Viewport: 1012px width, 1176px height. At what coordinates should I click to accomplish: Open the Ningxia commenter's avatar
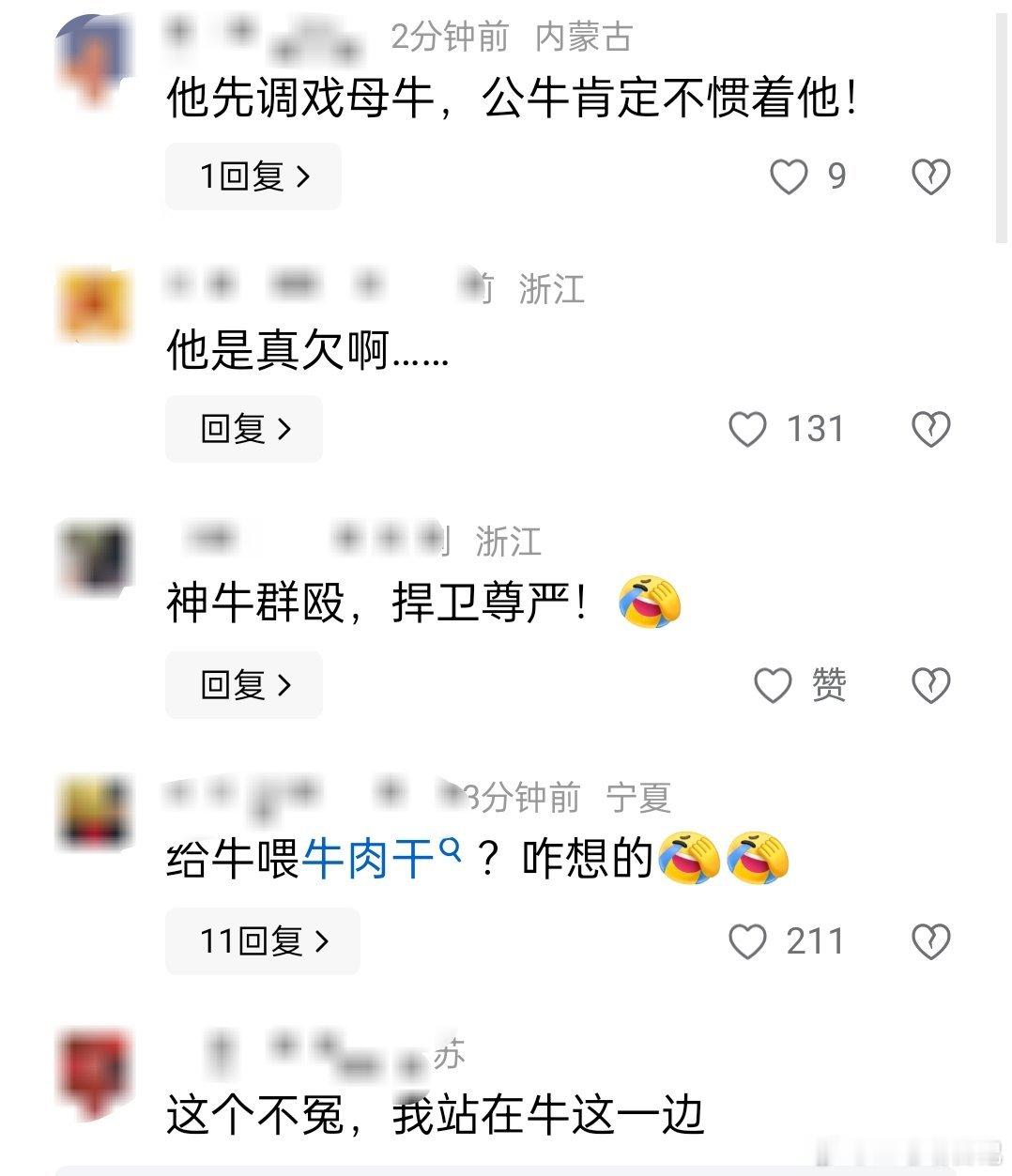95,813
